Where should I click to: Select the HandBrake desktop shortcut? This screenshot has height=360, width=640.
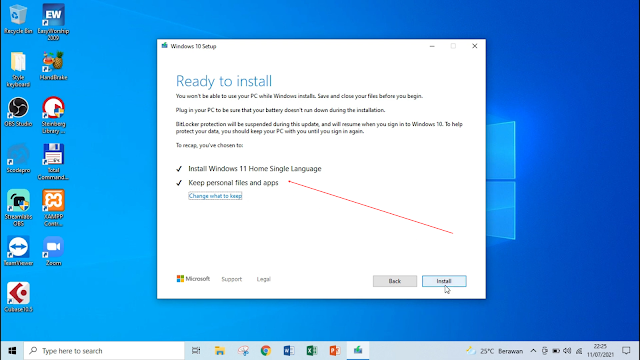coord(53,65)
